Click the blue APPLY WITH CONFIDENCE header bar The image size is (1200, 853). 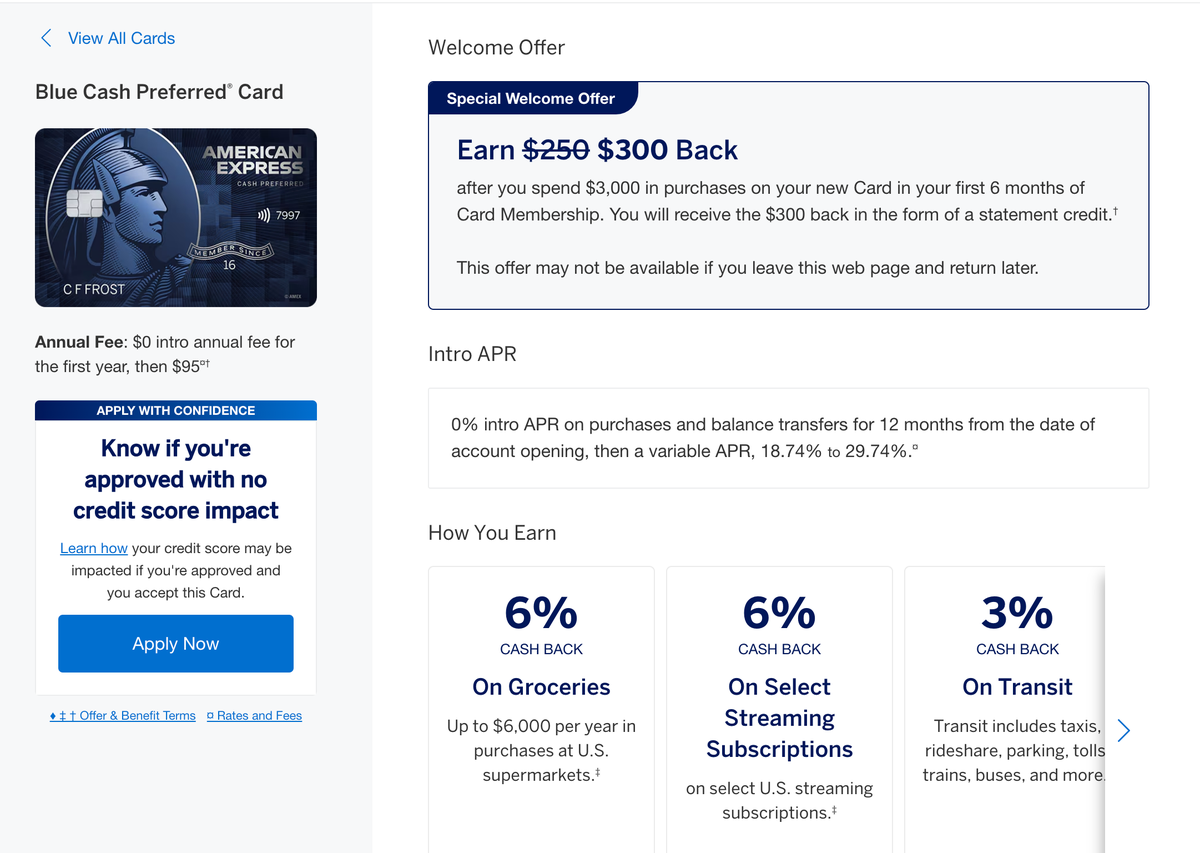coord(175,410)
